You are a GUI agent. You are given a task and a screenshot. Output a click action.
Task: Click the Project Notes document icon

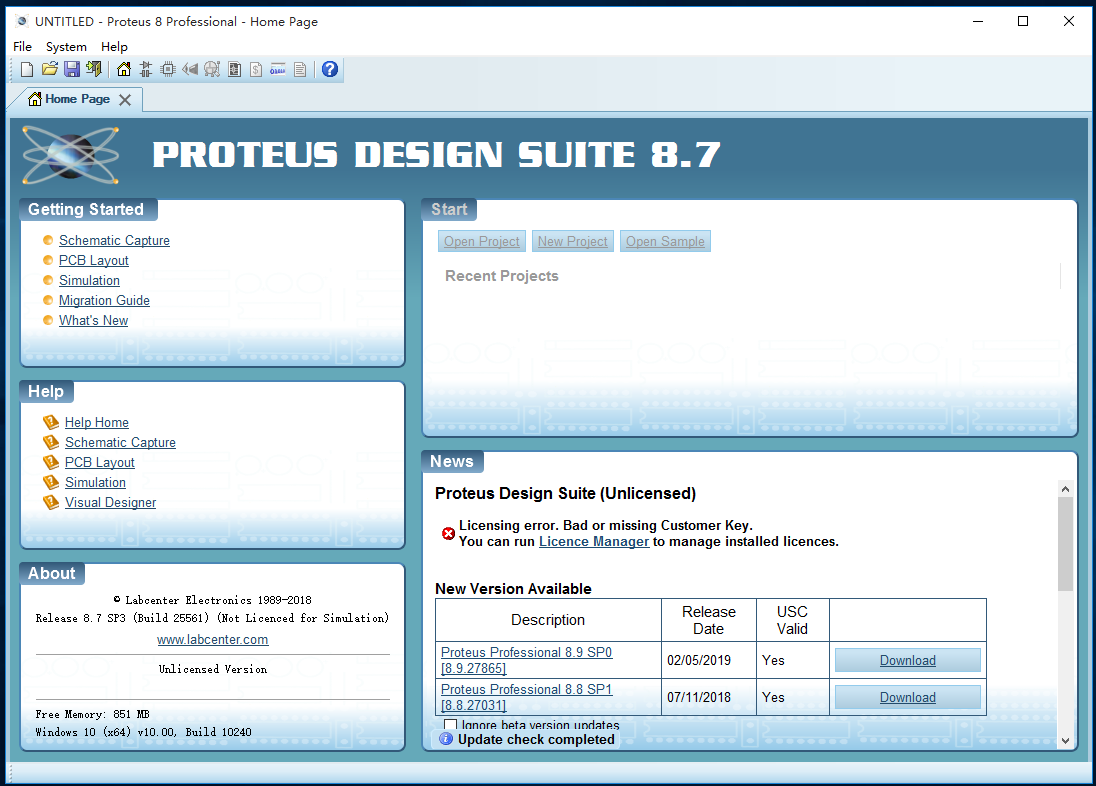tap(300, 69)
